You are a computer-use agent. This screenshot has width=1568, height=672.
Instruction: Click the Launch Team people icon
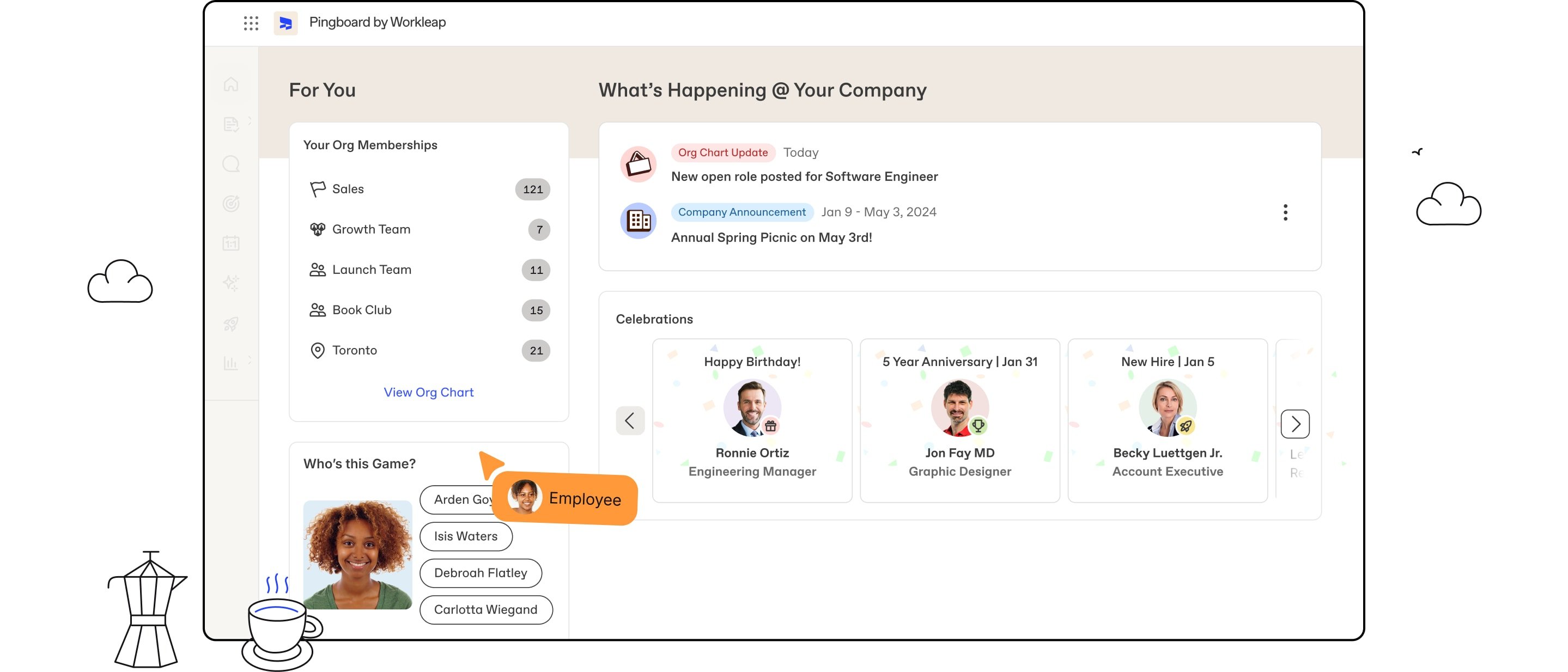(317, 270)
